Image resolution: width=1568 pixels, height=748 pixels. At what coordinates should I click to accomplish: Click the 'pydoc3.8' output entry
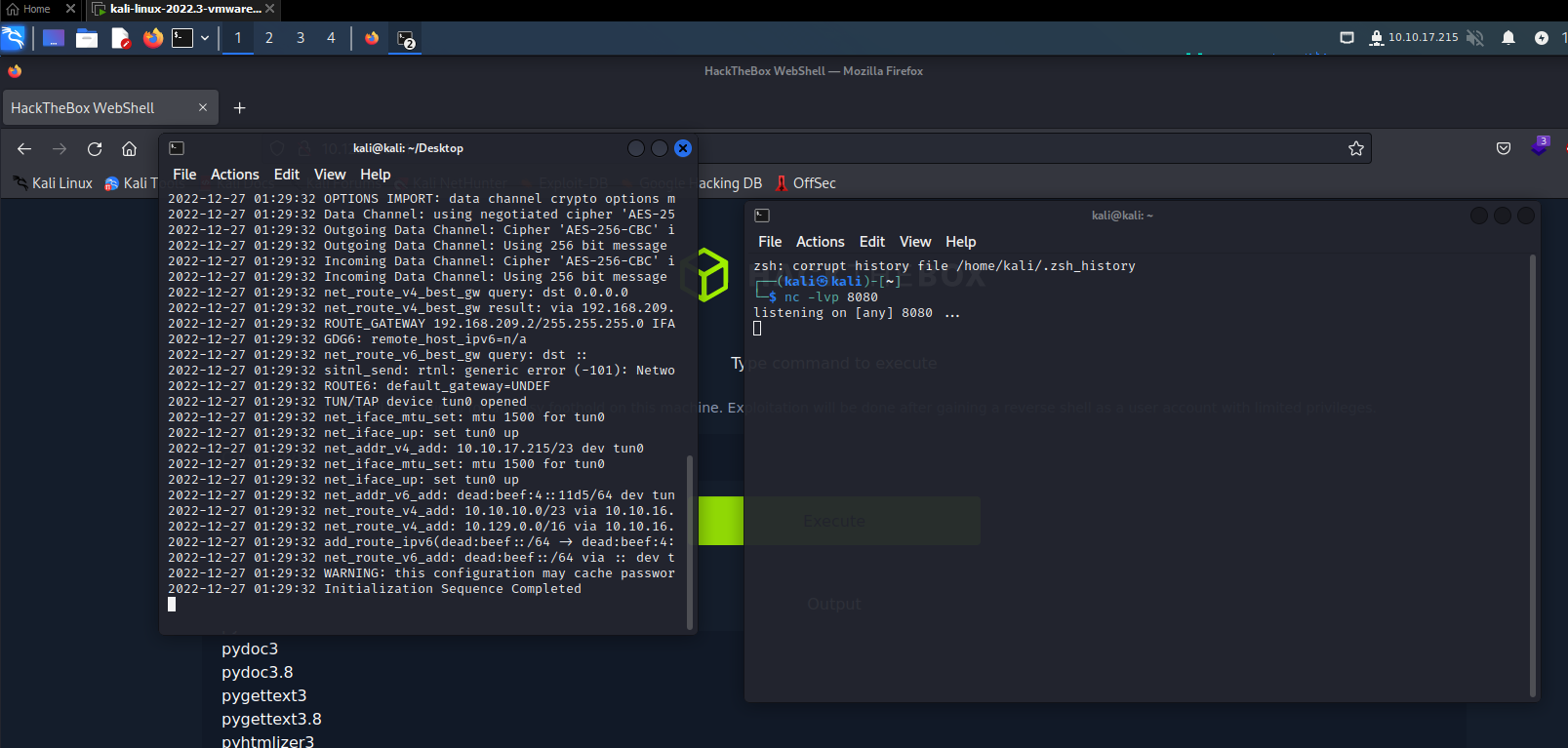258,673
